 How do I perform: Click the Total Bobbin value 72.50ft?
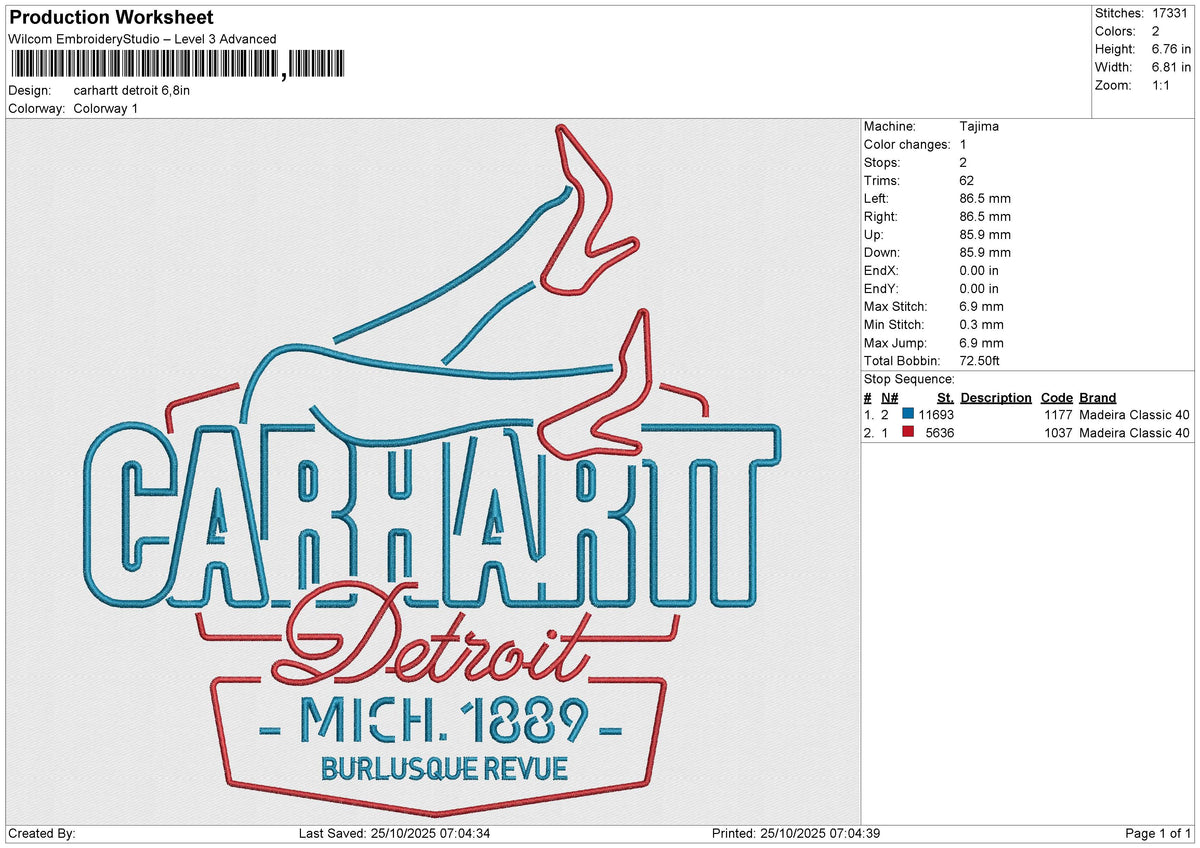click(x=980, y=360)
